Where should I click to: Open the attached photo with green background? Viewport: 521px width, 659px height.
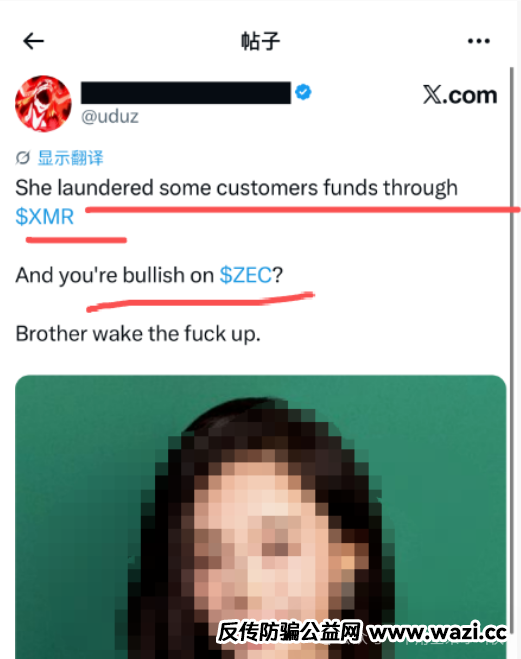click(260, 517)
